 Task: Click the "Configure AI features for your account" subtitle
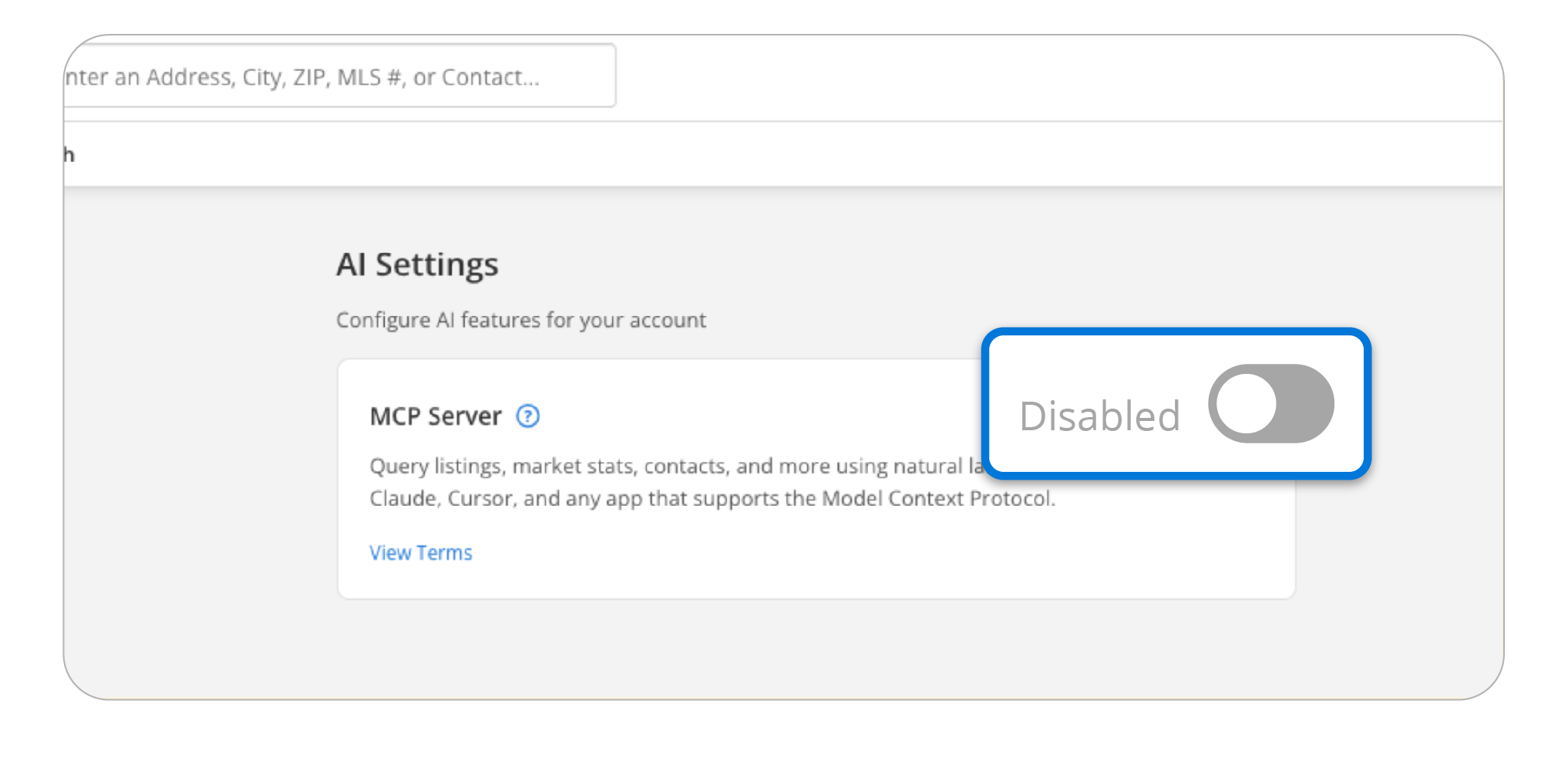click(x=521, y=320)
